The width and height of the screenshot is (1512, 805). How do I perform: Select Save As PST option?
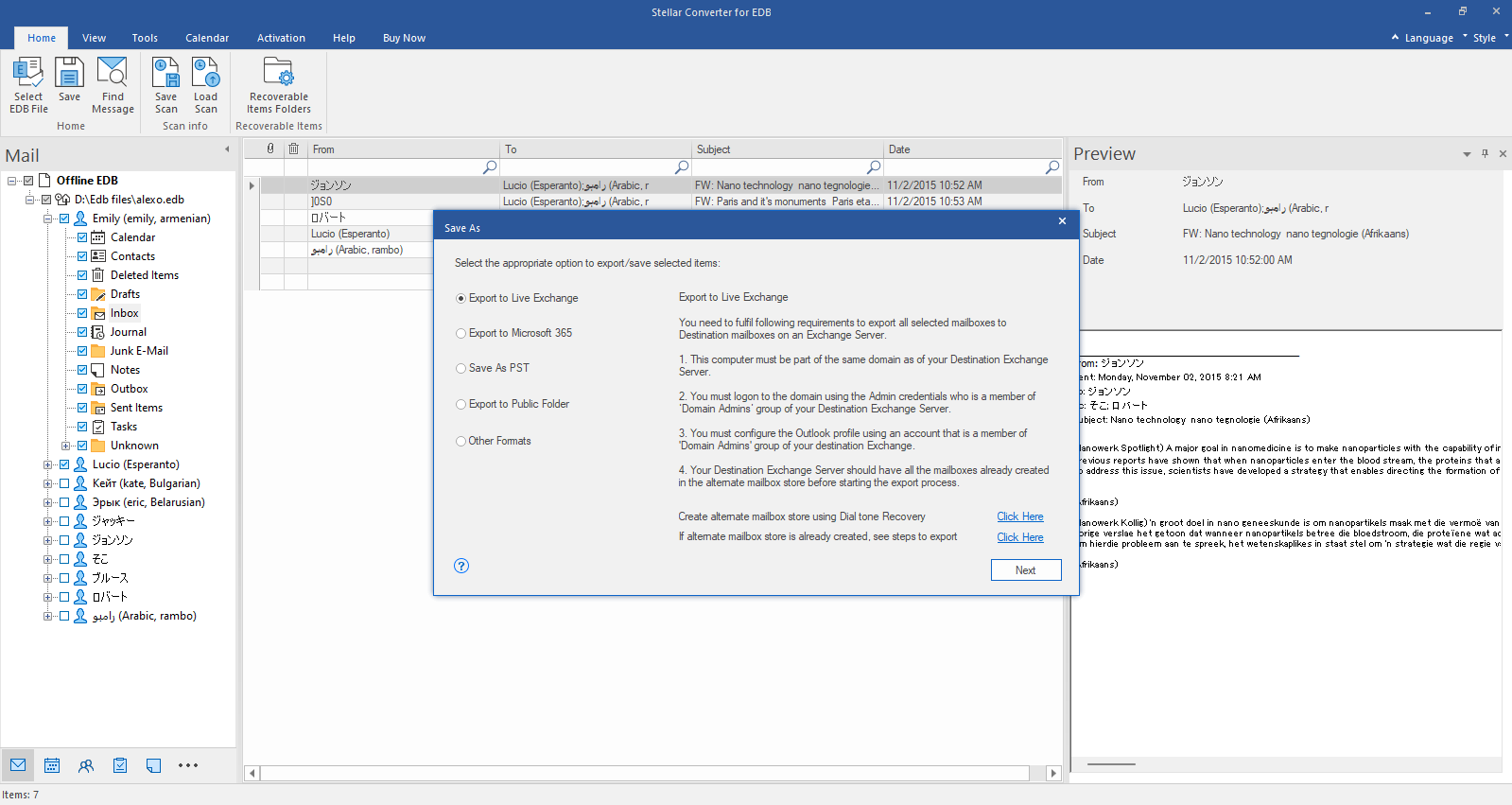tap(461, 368)
